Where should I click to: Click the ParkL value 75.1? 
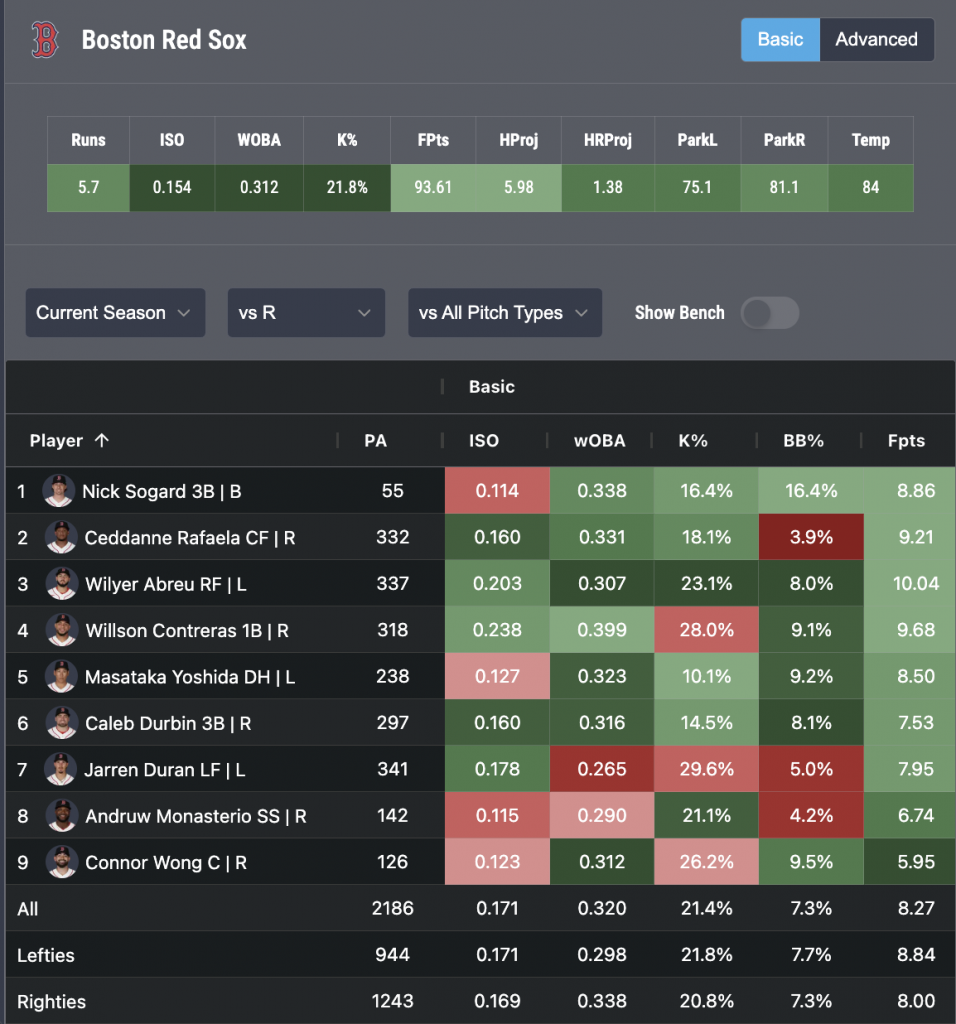[x=697, y=187]
